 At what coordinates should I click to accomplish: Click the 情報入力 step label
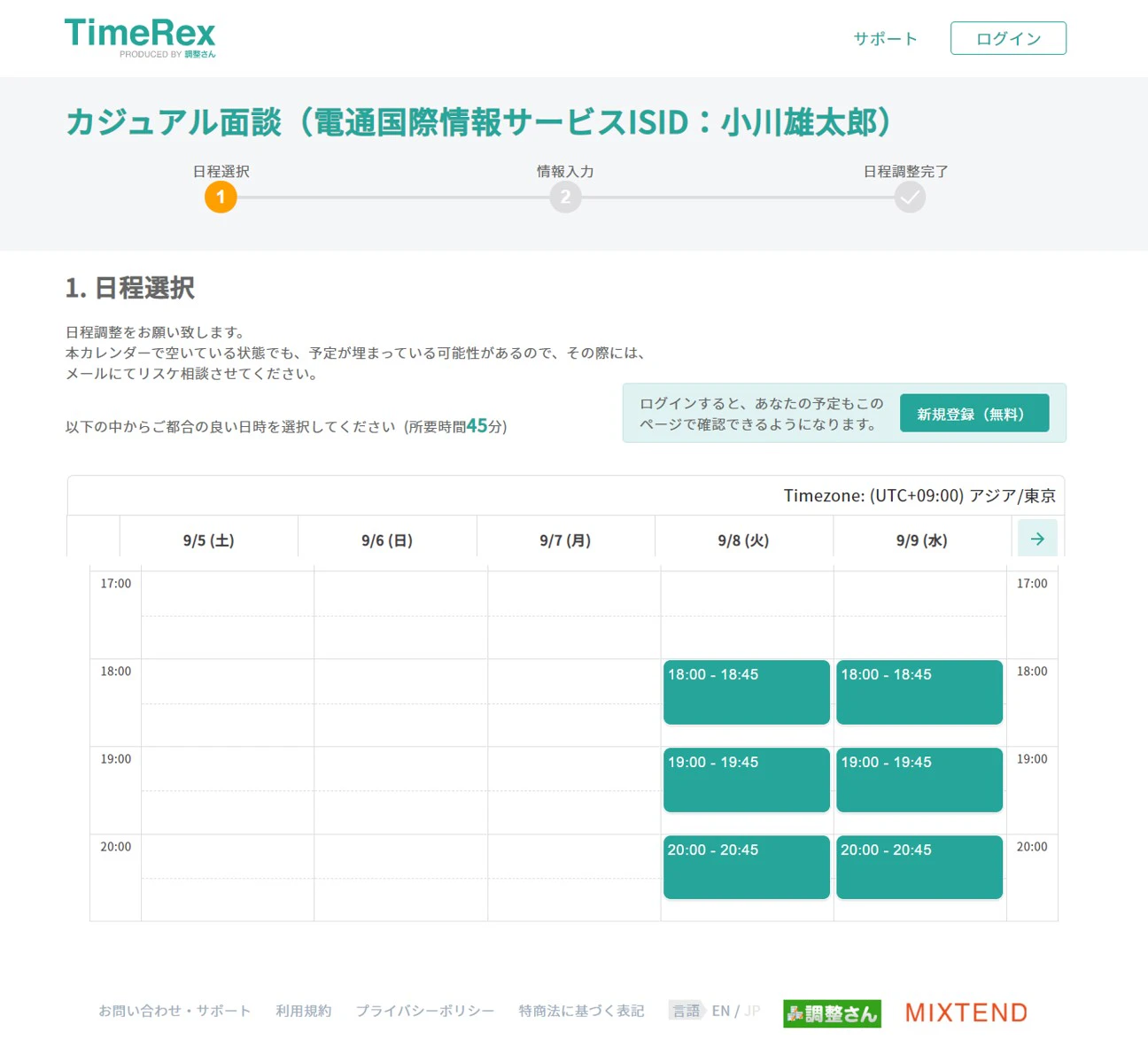(x=565, y=171)
